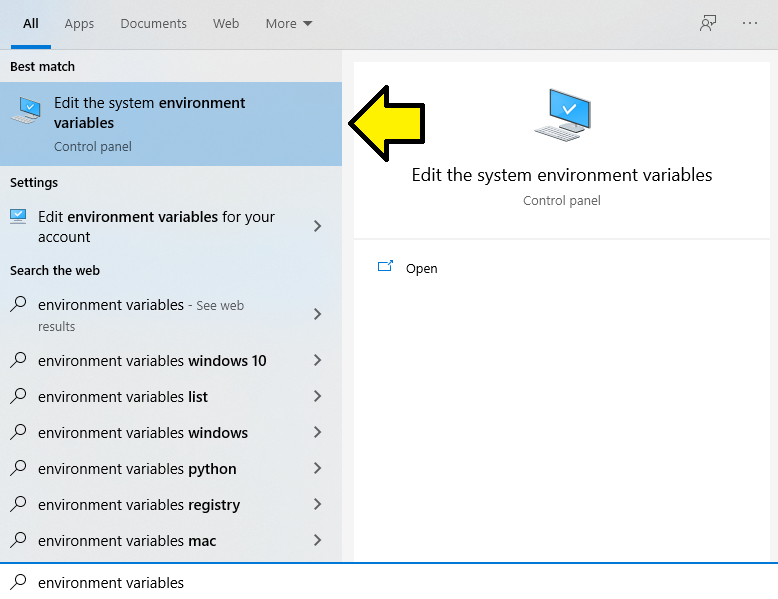The width and height of the screenshot is (778, 599).
Task: Expand chevron for environment variables registry
Action: click(318, 504)
